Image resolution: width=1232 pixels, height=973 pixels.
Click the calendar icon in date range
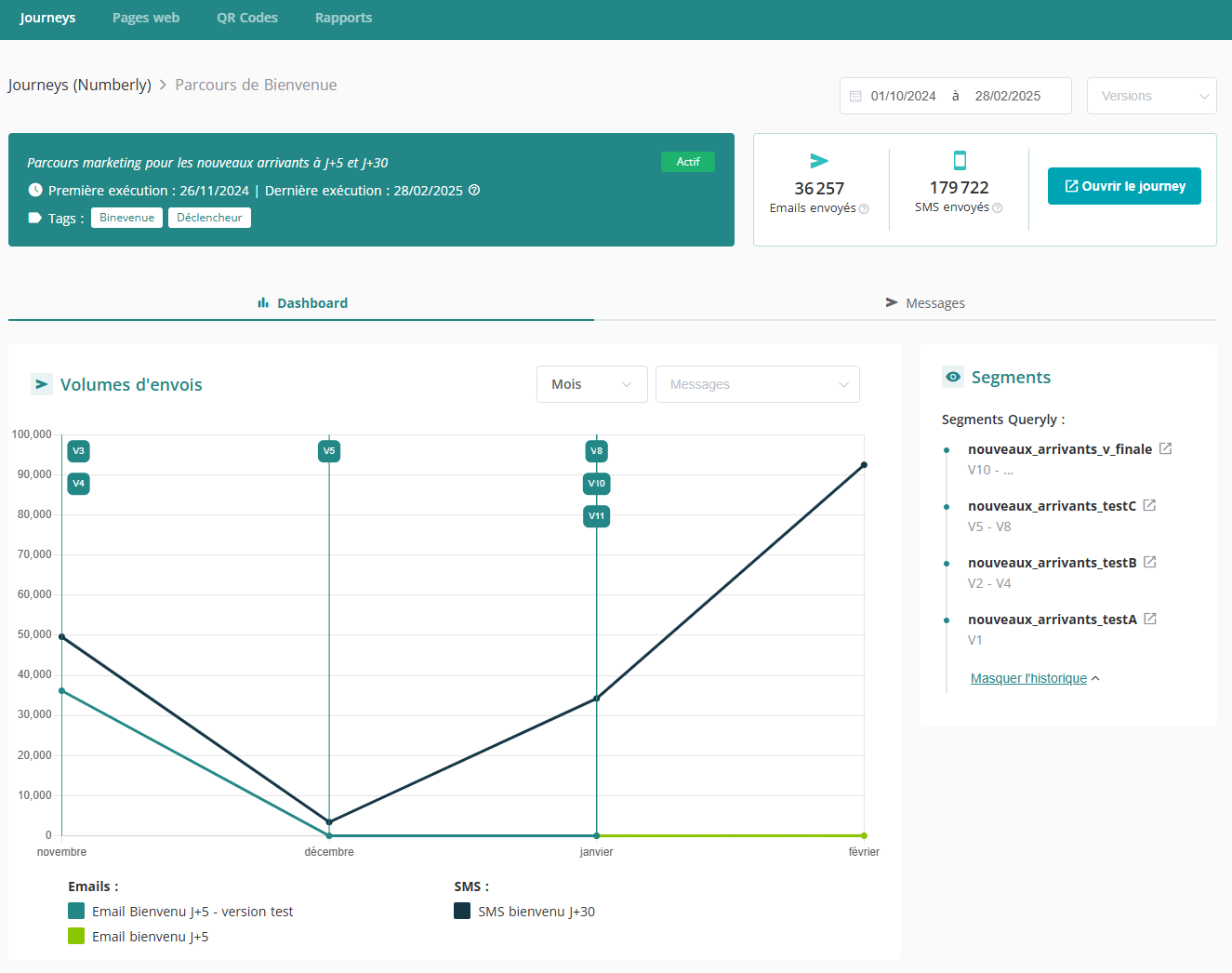tap(855, 96)
